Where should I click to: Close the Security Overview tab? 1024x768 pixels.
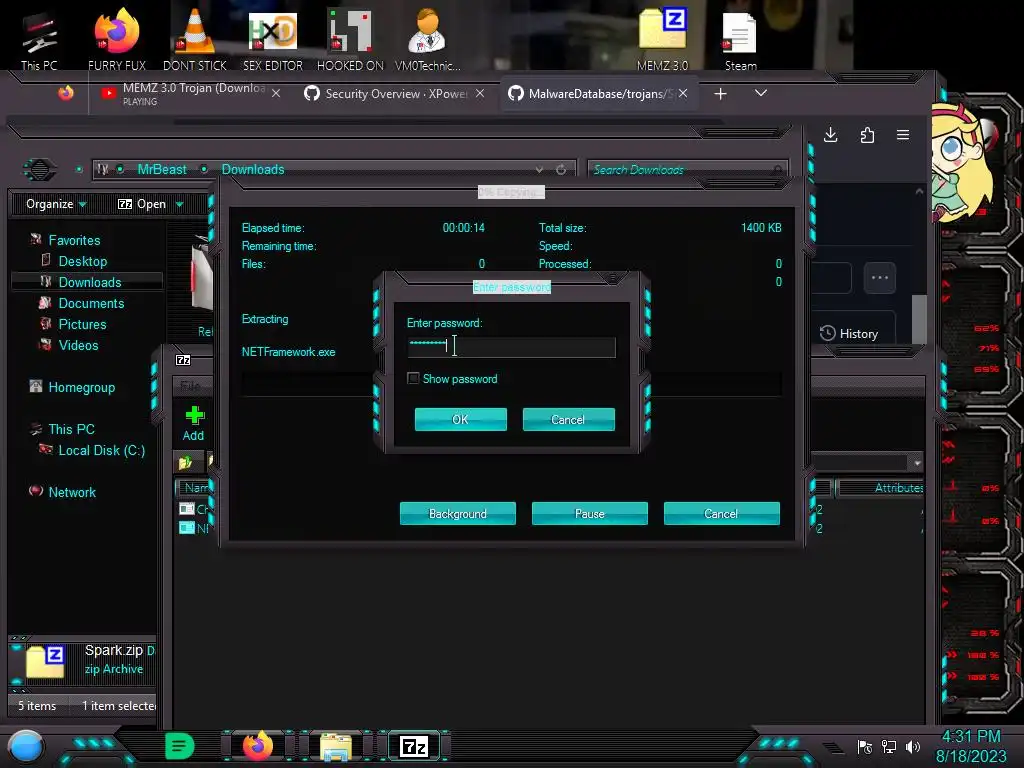click(480, 93)
